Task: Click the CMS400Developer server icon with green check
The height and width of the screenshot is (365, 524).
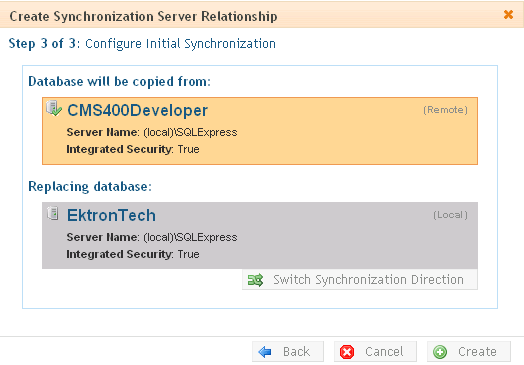Action: 54,109
